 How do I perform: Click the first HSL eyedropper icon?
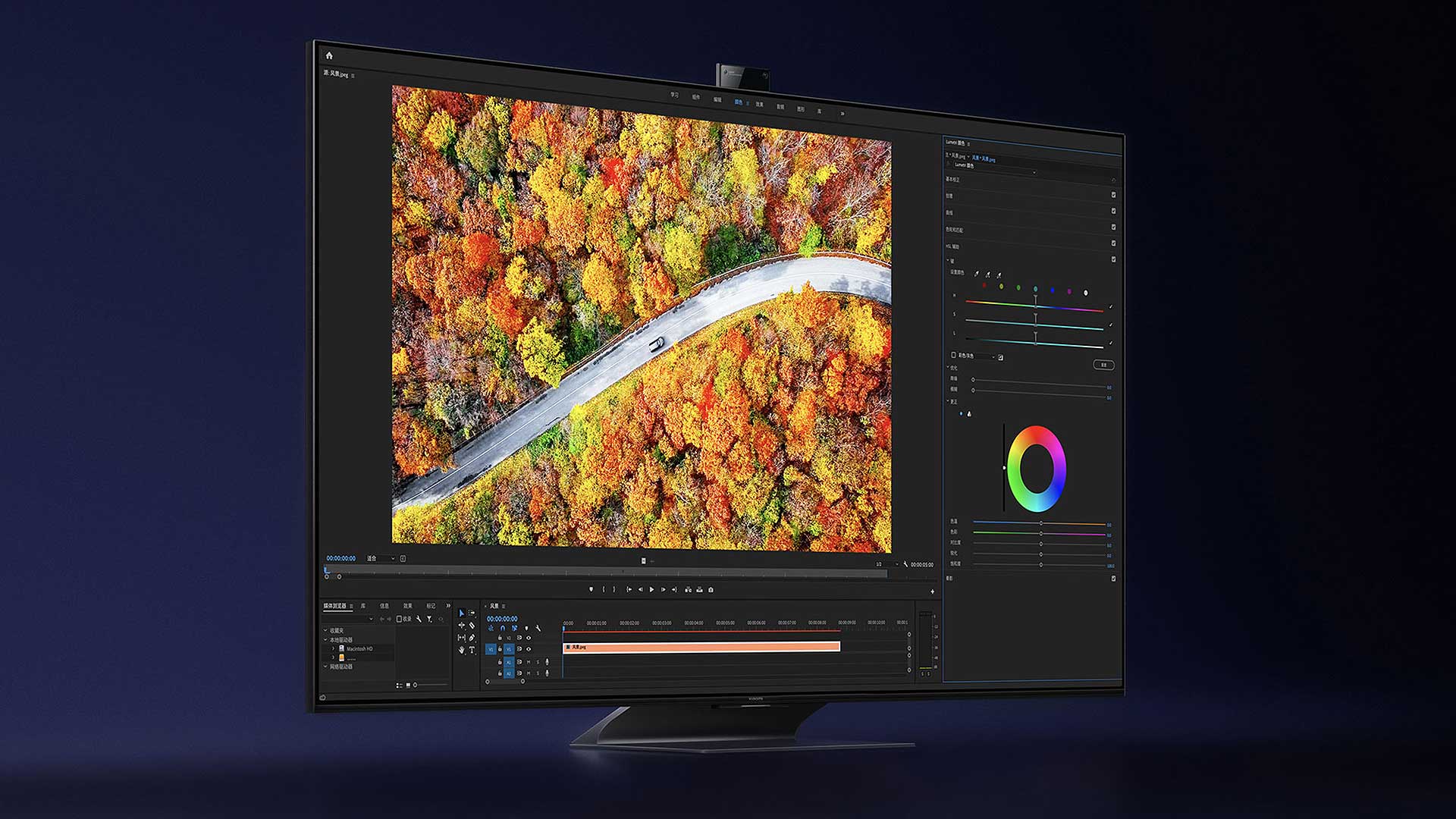coord(977,274)
